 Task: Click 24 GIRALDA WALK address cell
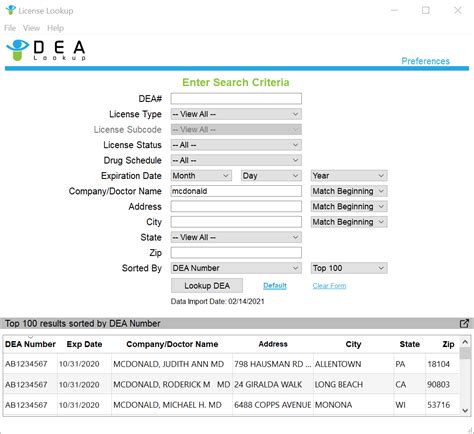point(273,384)
